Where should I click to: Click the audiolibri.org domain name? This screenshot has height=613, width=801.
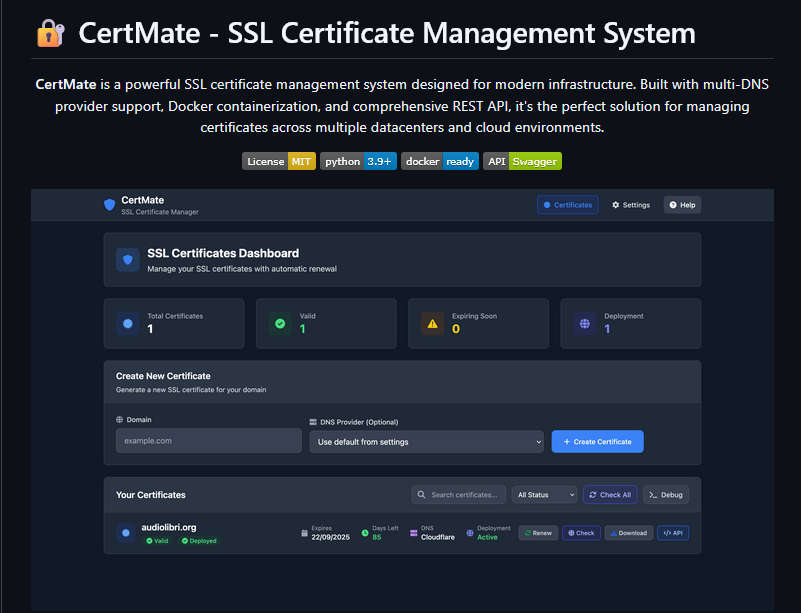click(x=169, y=527)
